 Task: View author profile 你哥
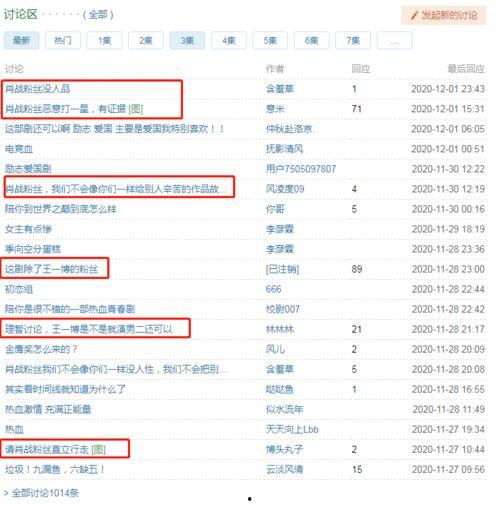pos(275,209)
